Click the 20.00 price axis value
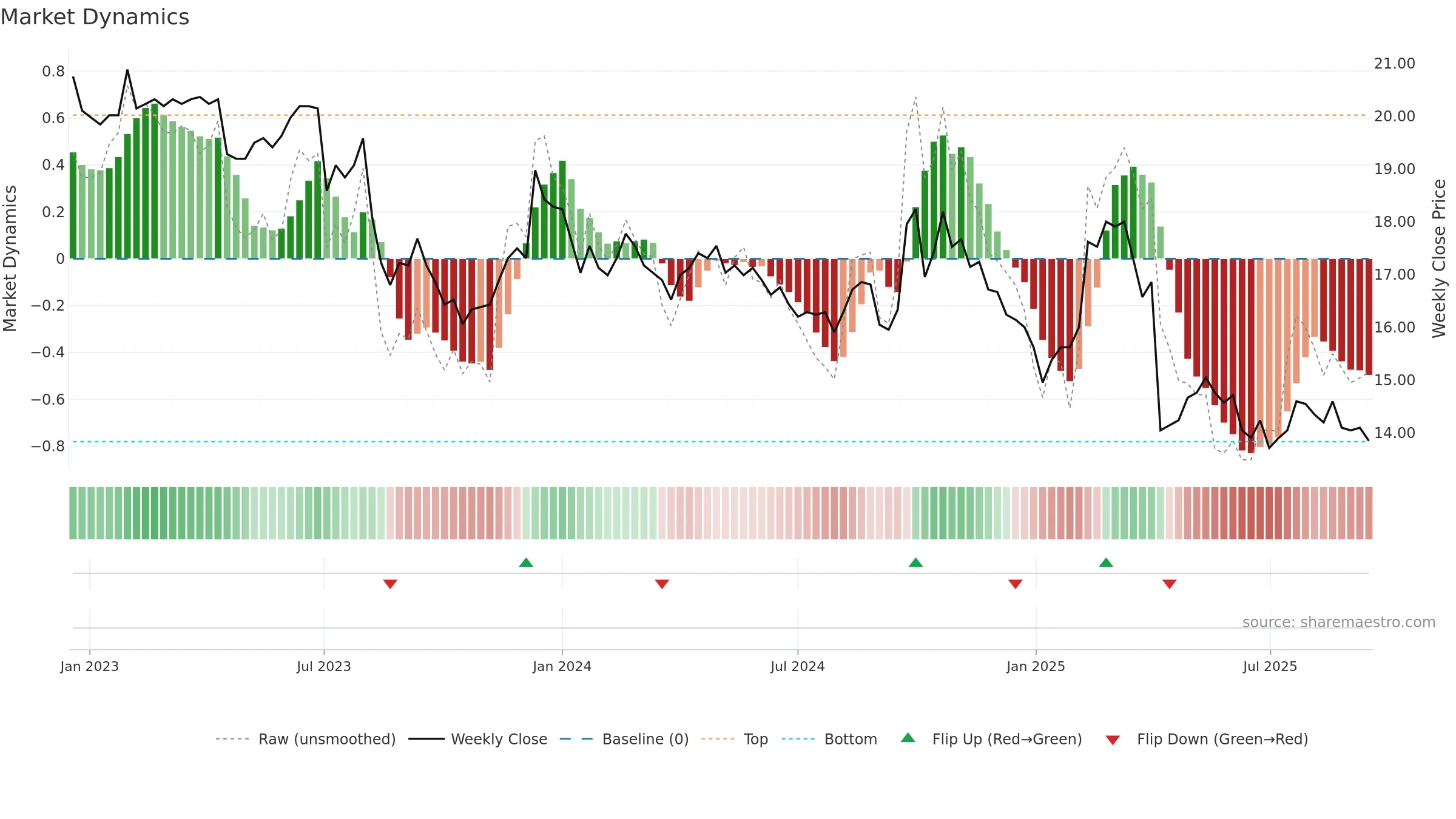Screen dimensions: 1456x819 tap(1395, 116)
